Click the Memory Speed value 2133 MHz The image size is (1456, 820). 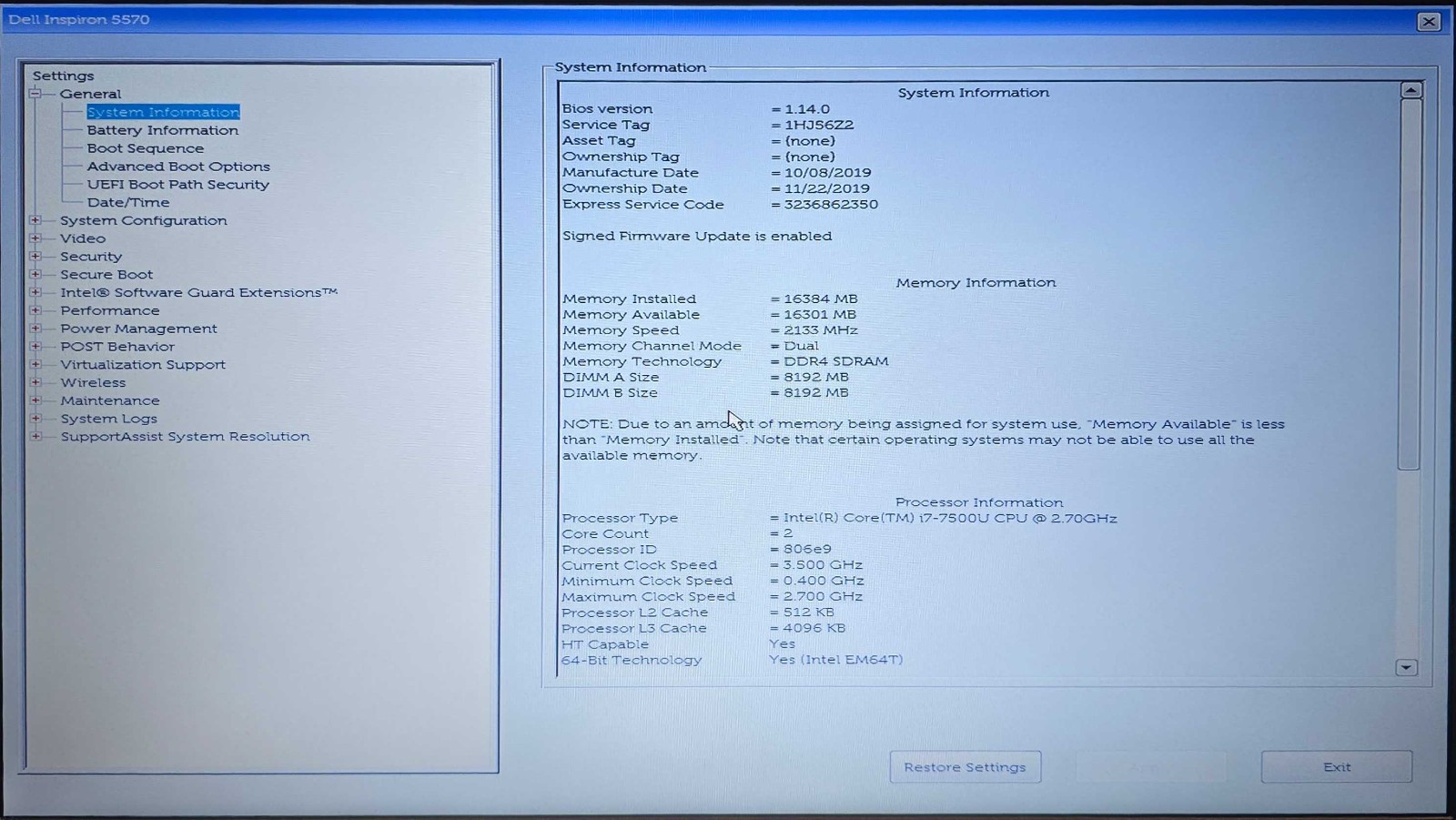(820, 330)
